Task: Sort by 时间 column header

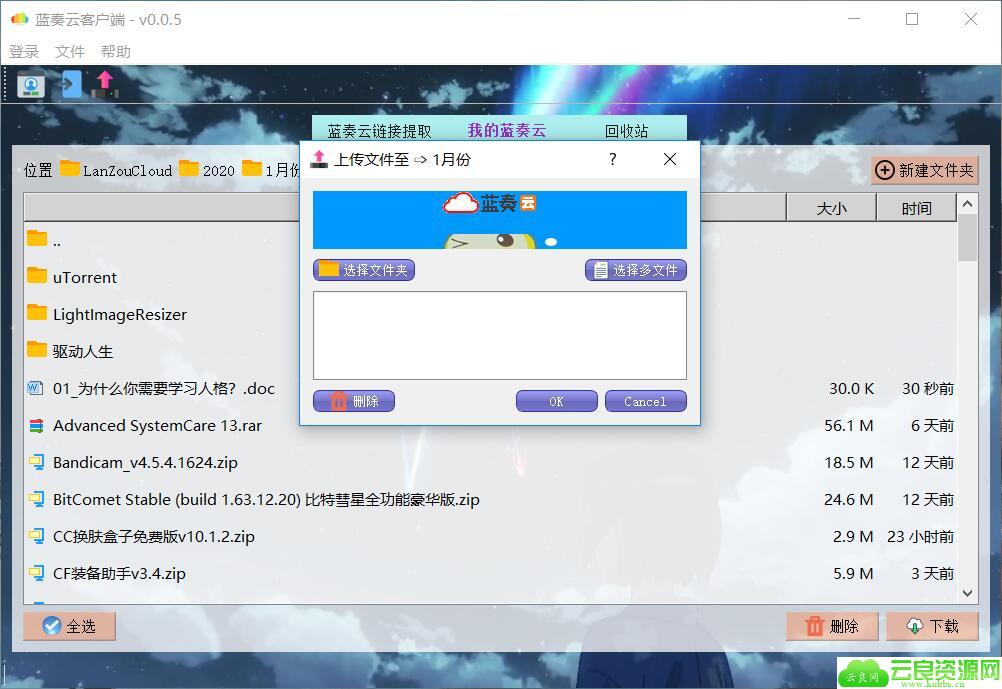Action: point(916,208)
